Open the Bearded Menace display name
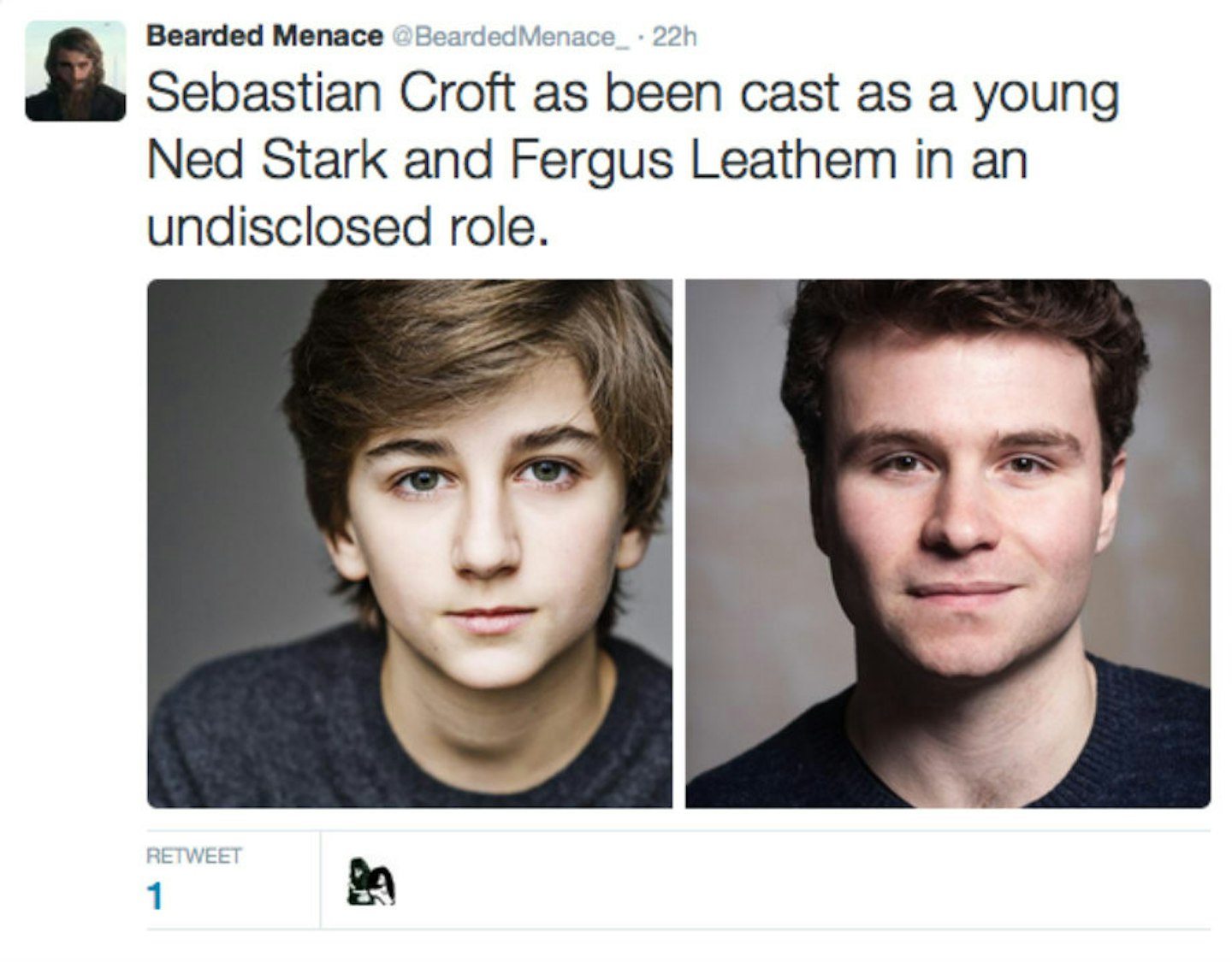The width and height of the screenshot is (1232, 962). tap(264, 36)
